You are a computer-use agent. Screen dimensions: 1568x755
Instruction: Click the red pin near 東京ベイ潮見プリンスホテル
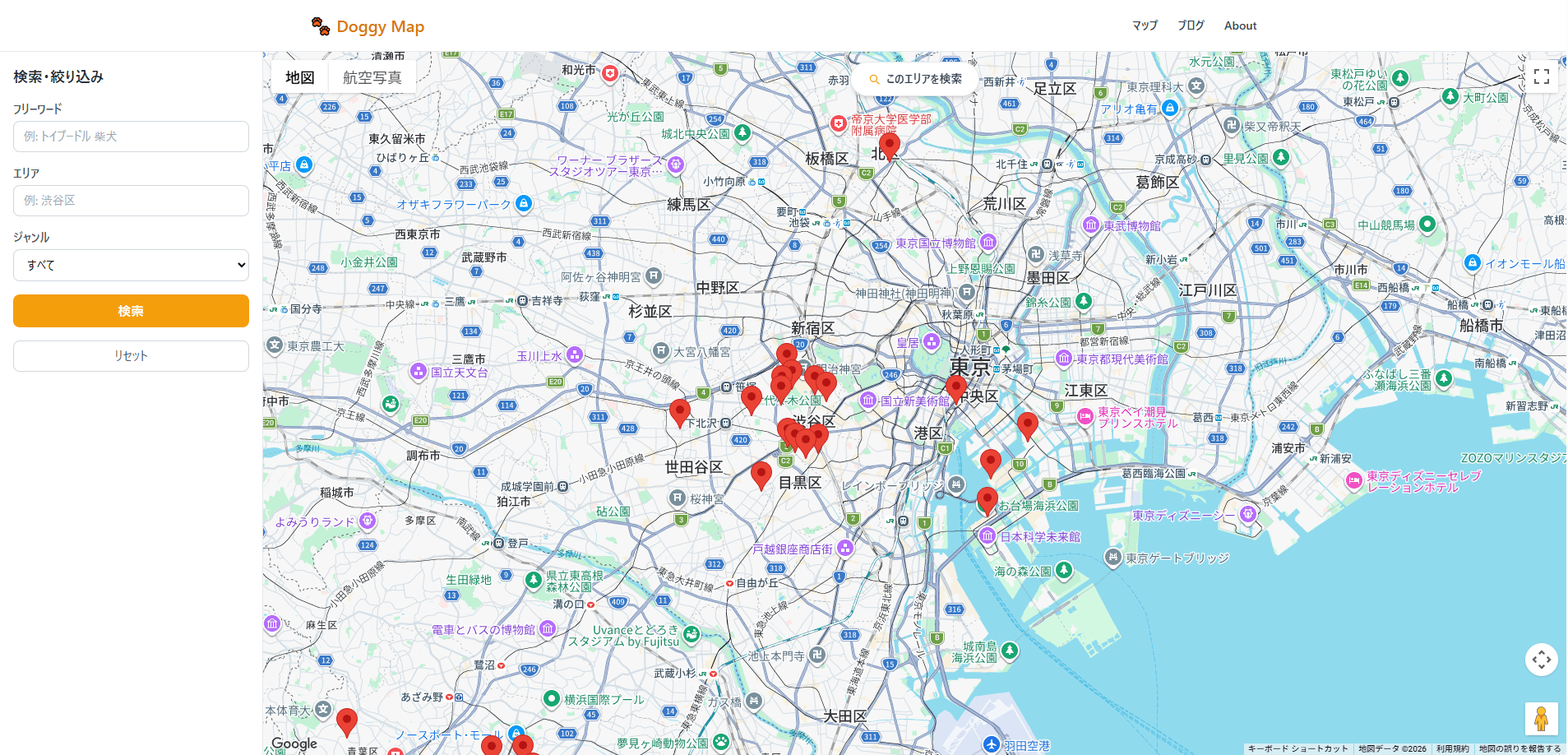tap(1028, 427)
